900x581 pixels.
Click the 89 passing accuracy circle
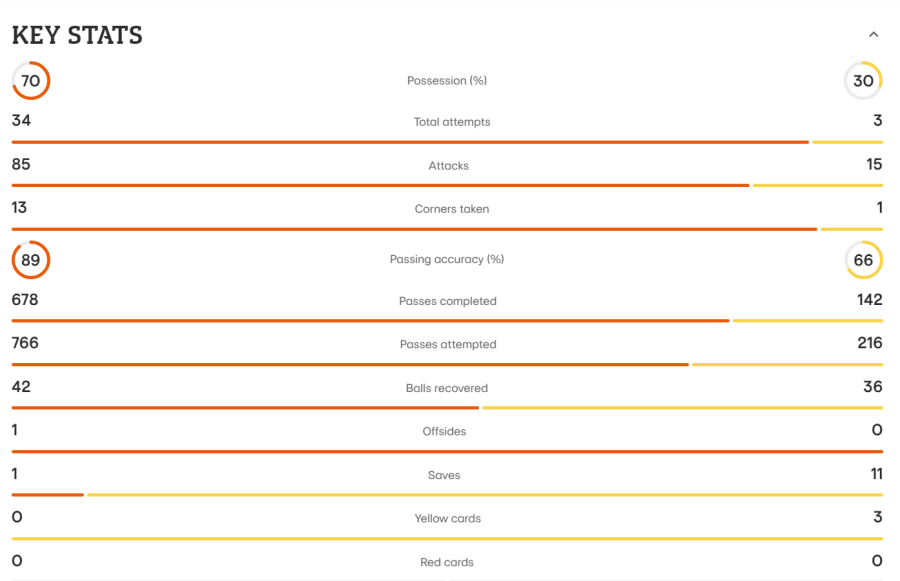click(x=31, y=259)
